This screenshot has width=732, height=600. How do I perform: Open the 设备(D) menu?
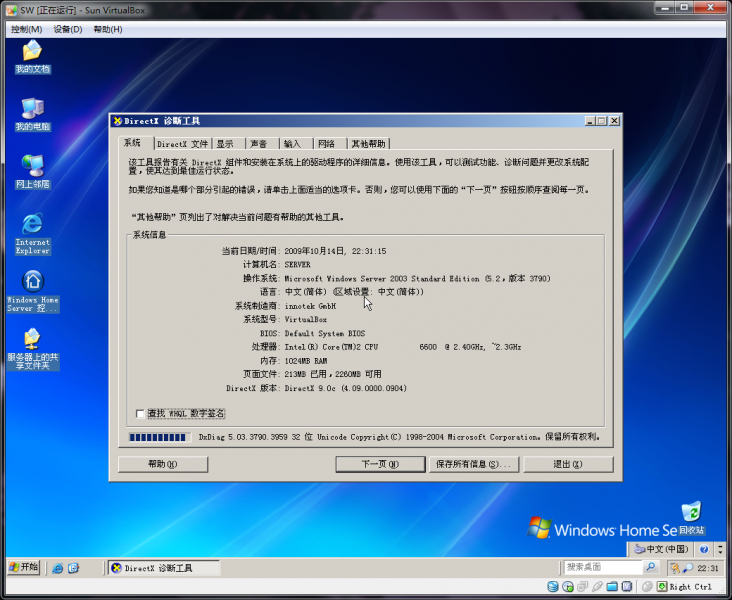click(x=68, y=29)
